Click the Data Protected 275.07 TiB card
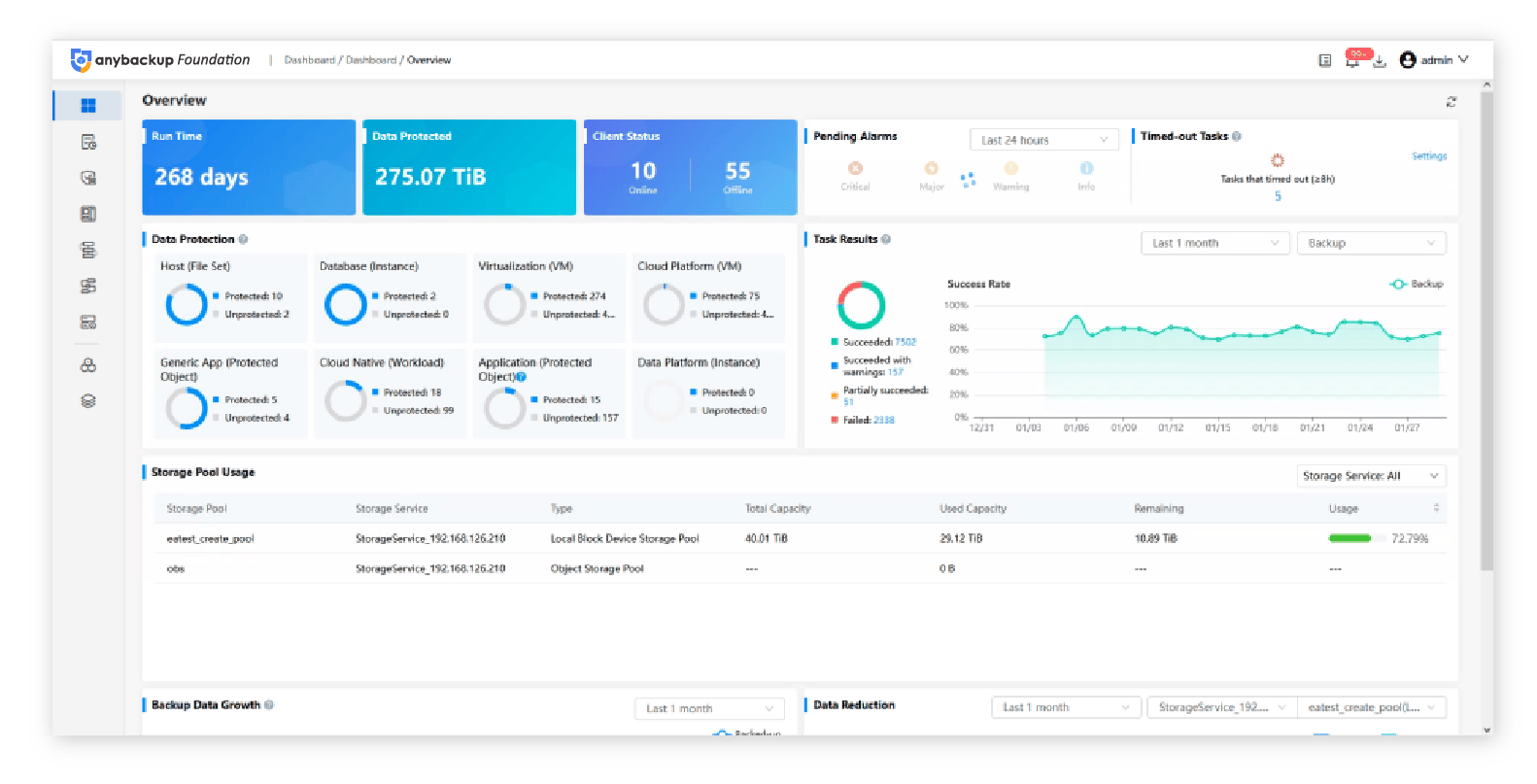The height and width of the screenshot is (784, 1537). 469,167
